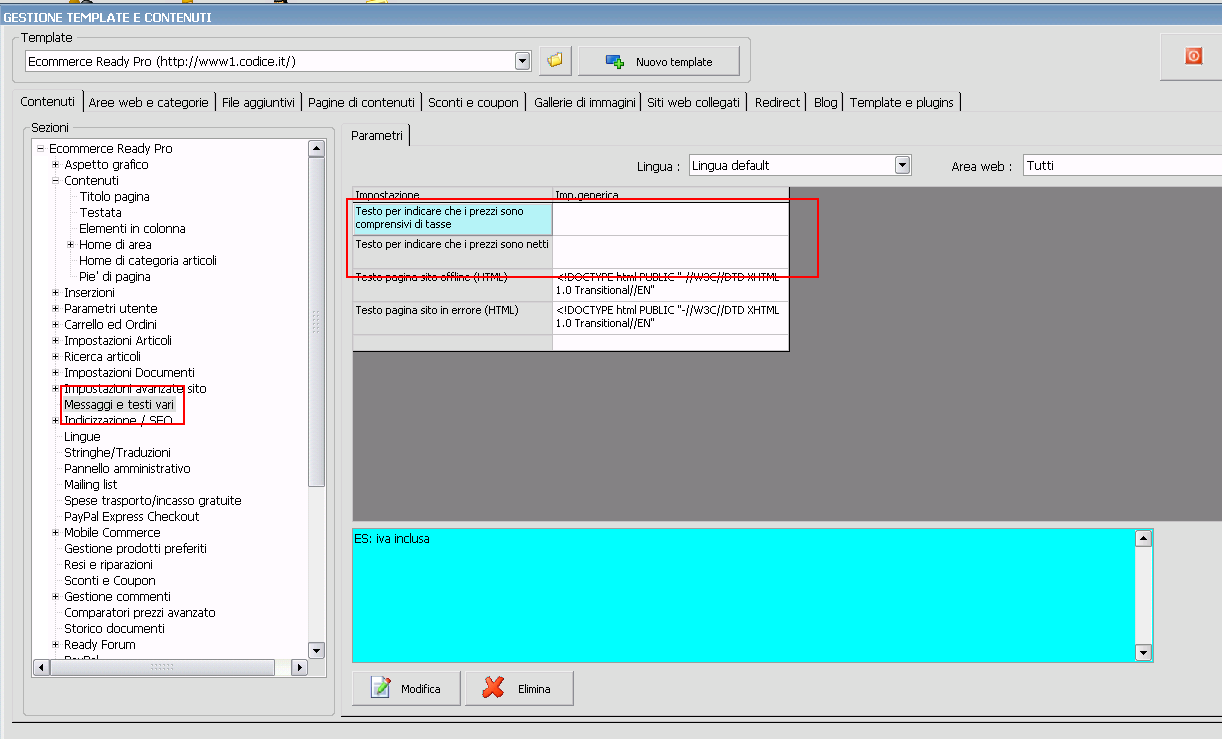Select Comparatori prezzi avanzato item
The height and width of the screenshot is (739, 1222).
coord(139,612)
